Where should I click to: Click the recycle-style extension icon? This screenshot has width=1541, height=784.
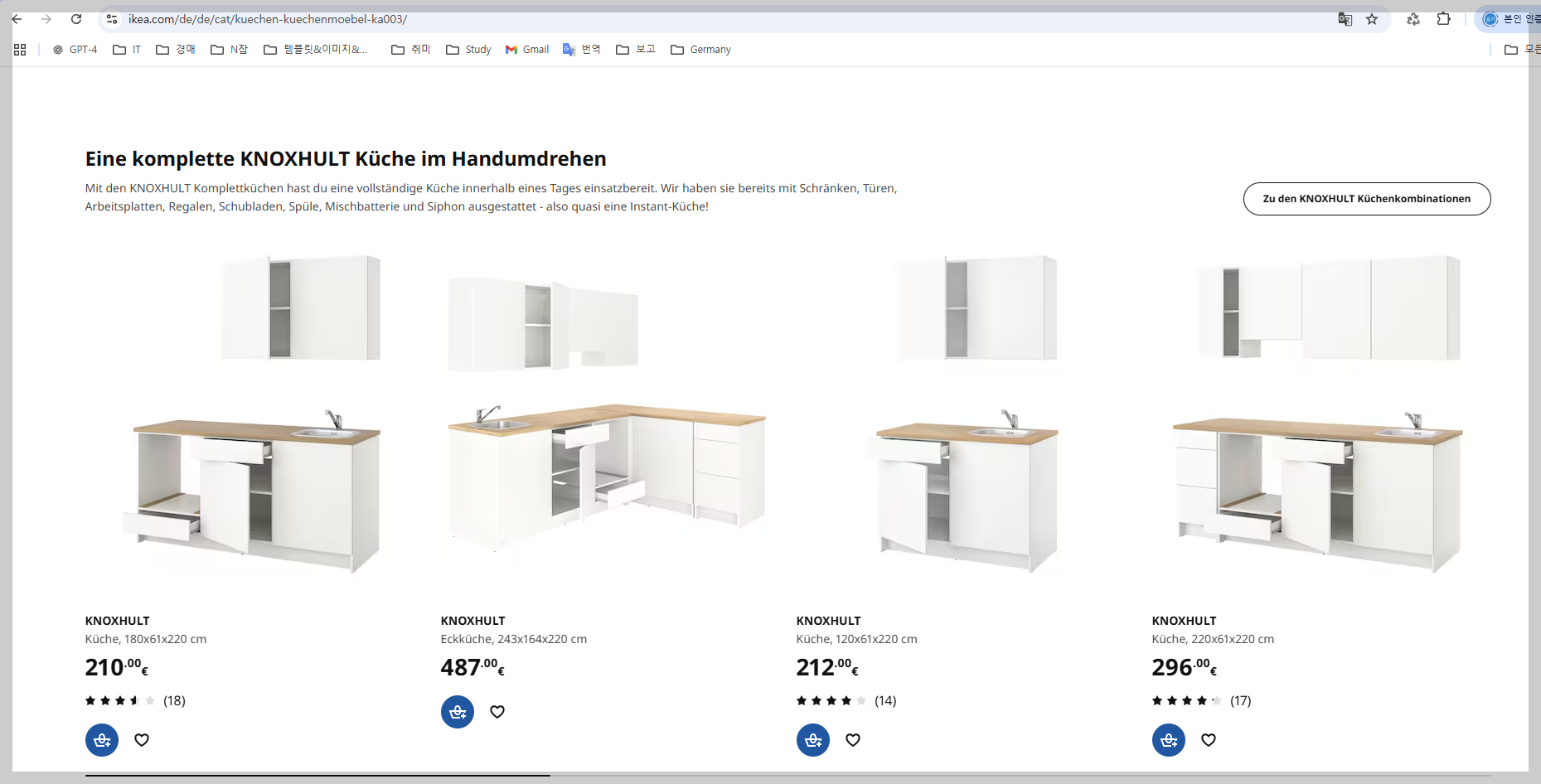[1413, 19]
